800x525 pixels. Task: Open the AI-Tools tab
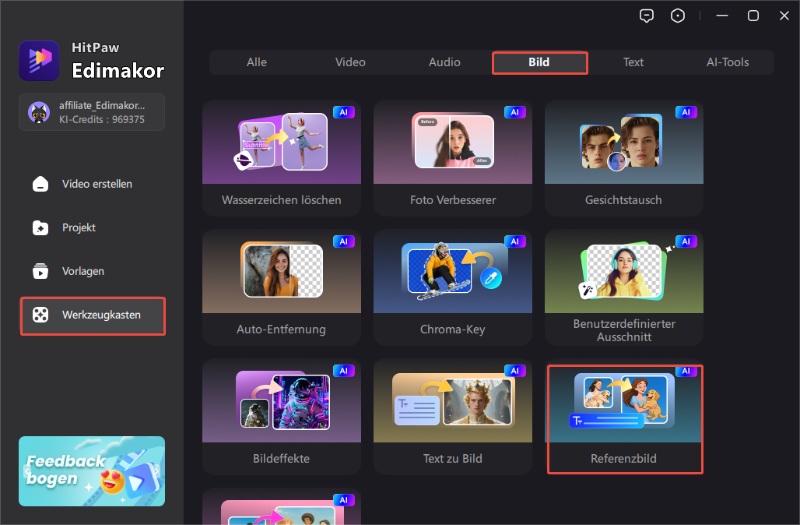[x=727, y=62]
